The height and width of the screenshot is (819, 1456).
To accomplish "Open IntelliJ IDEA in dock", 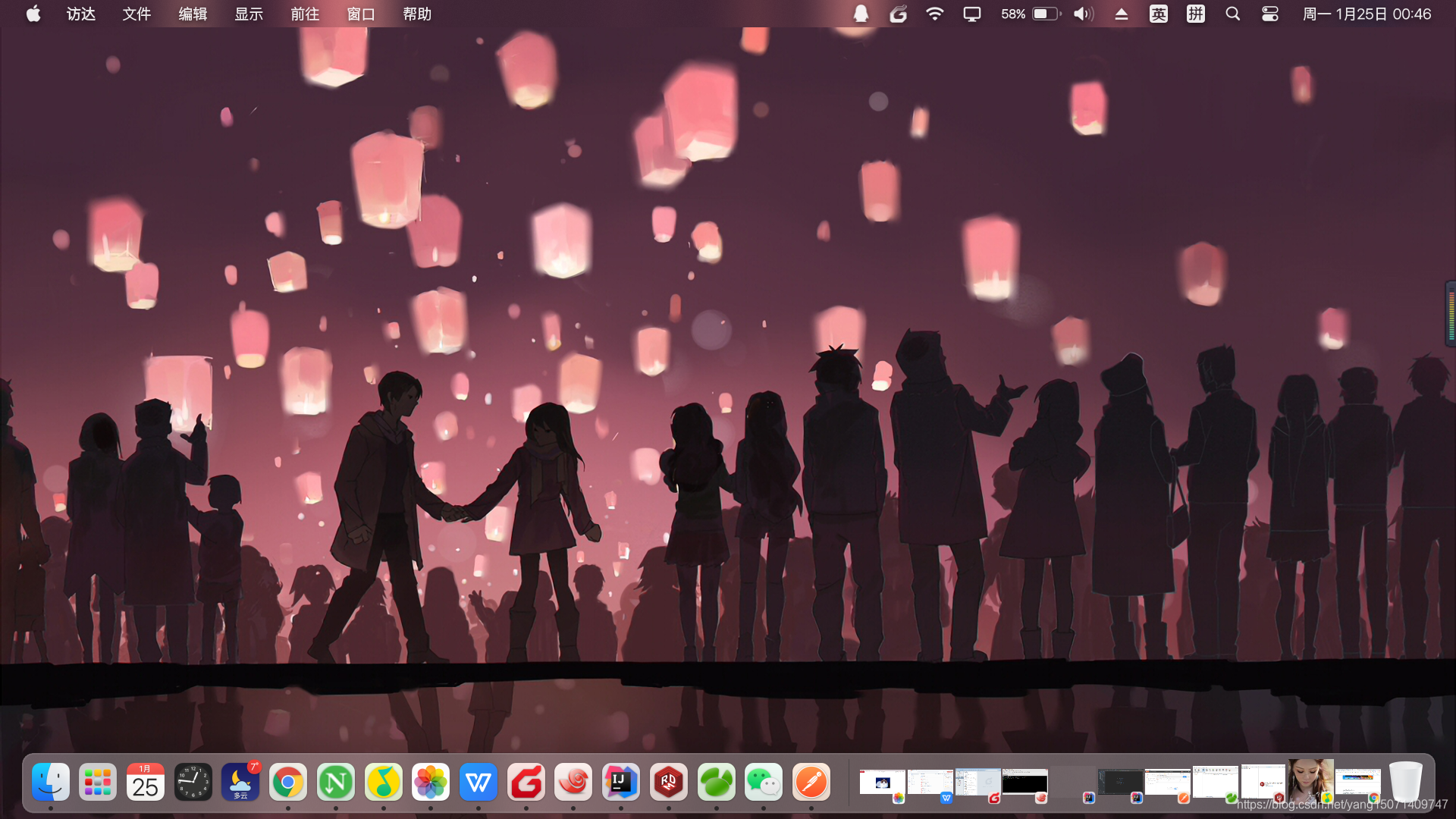I will tap(620, 782).
